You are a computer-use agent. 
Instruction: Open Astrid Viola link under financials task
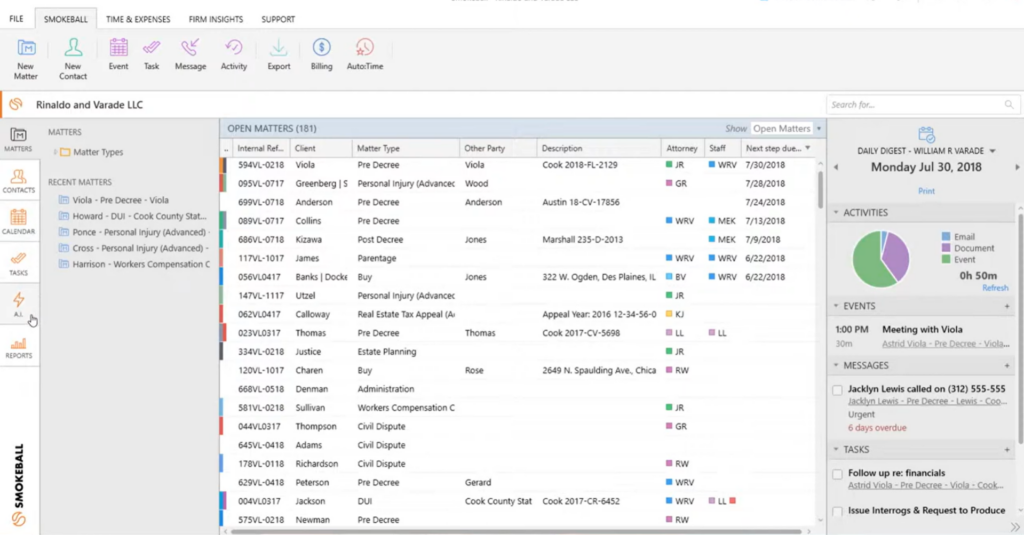click(x=926, y=485)
